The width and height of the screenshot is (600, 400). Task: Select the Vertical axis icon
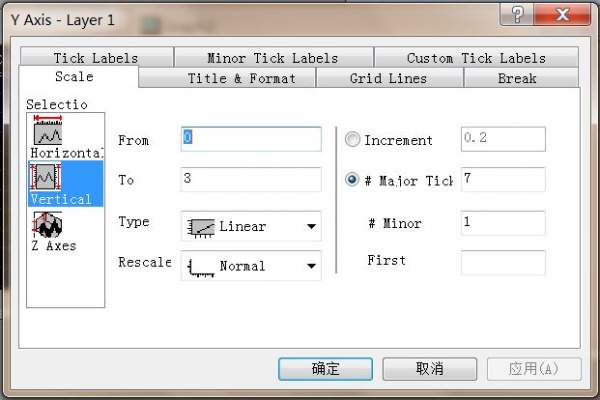[x=48, y=182]
